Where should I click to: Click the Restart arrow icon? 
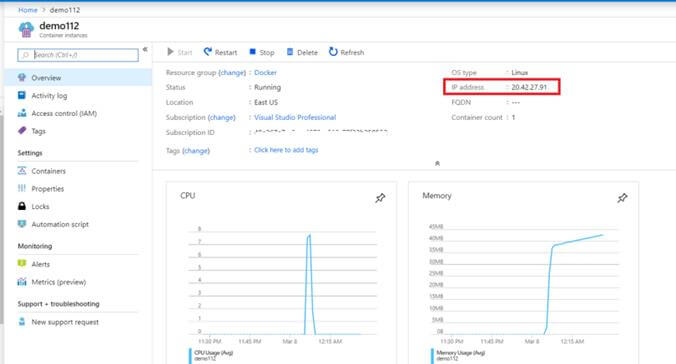point(208,52)
